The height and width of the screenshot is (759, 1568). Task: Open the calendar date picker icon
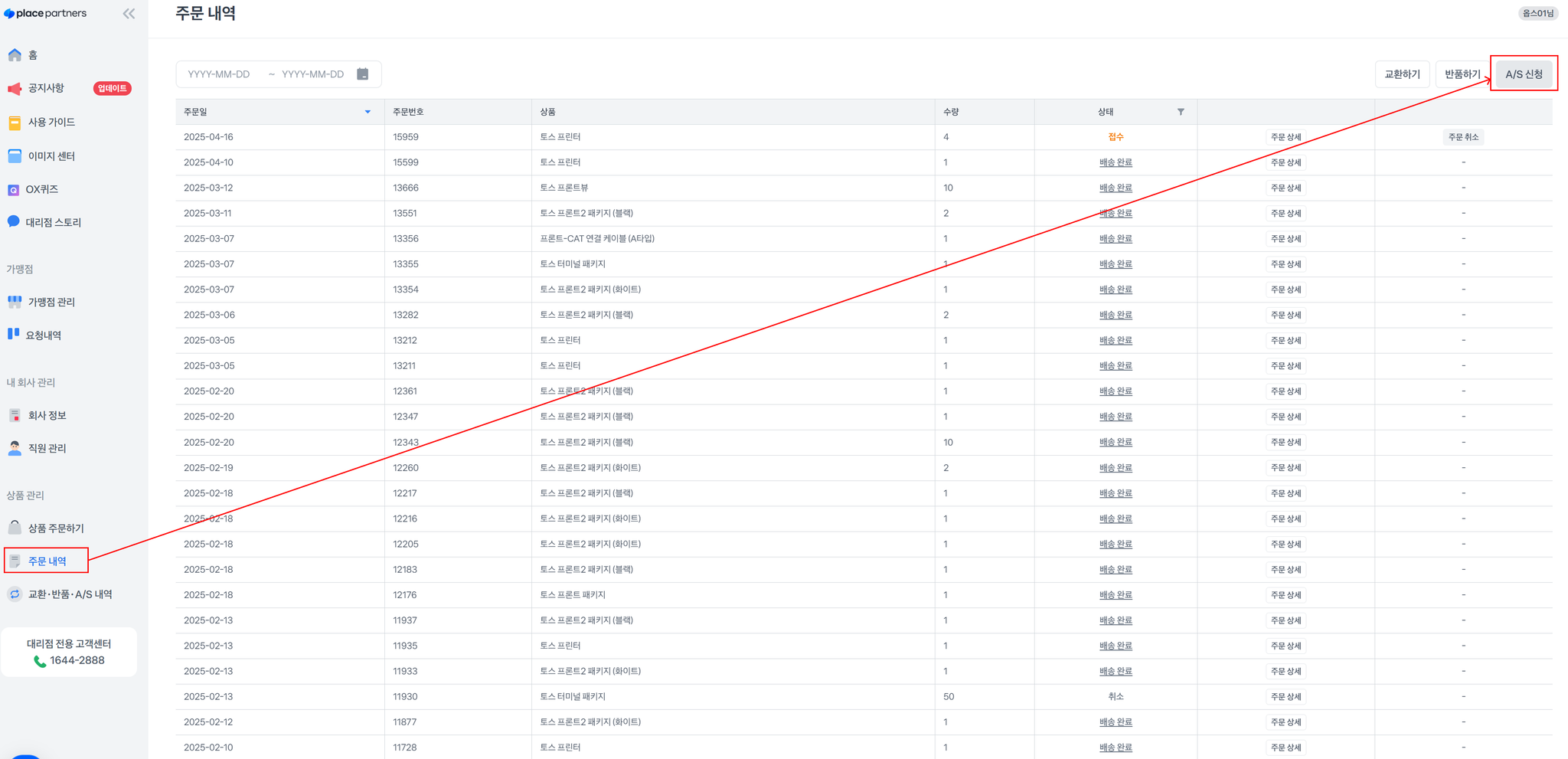(363, 74)
